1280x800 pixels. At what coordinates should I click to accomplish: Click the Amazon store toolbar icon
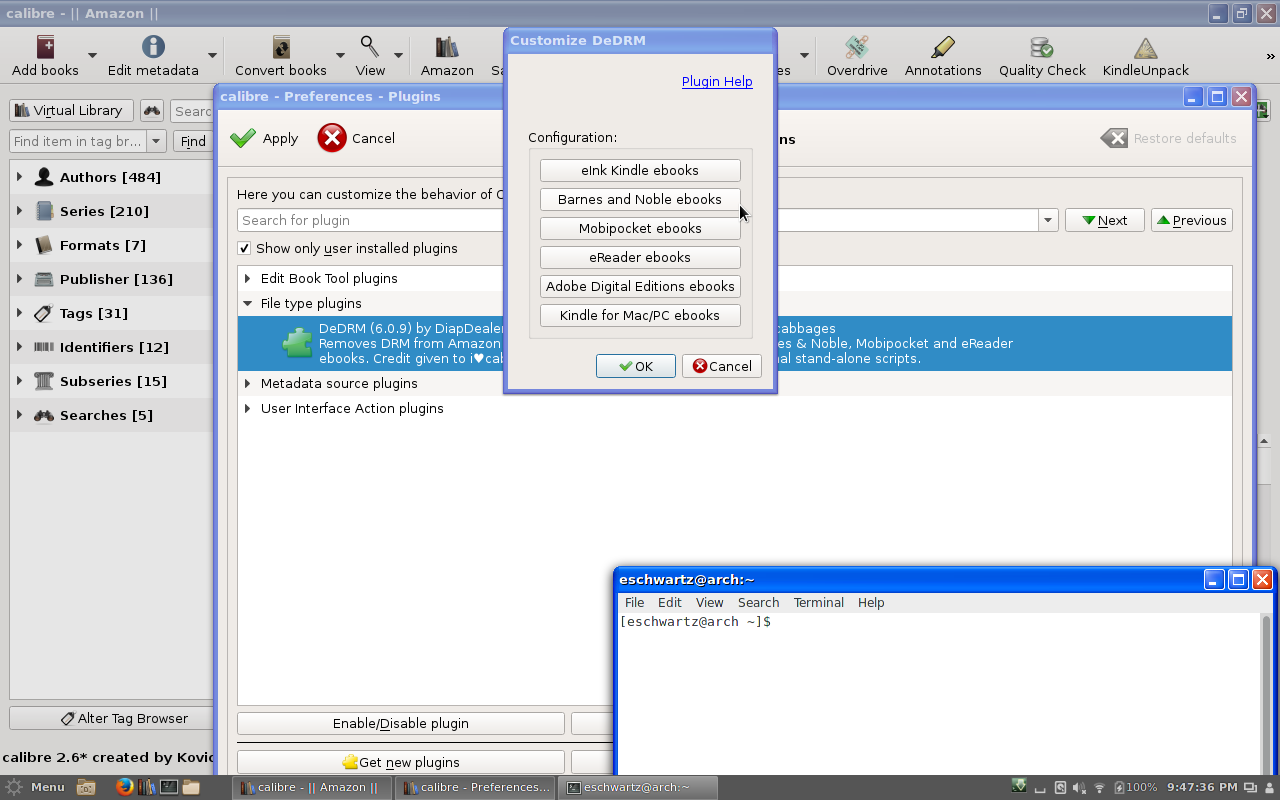click(x=447, y=47)
